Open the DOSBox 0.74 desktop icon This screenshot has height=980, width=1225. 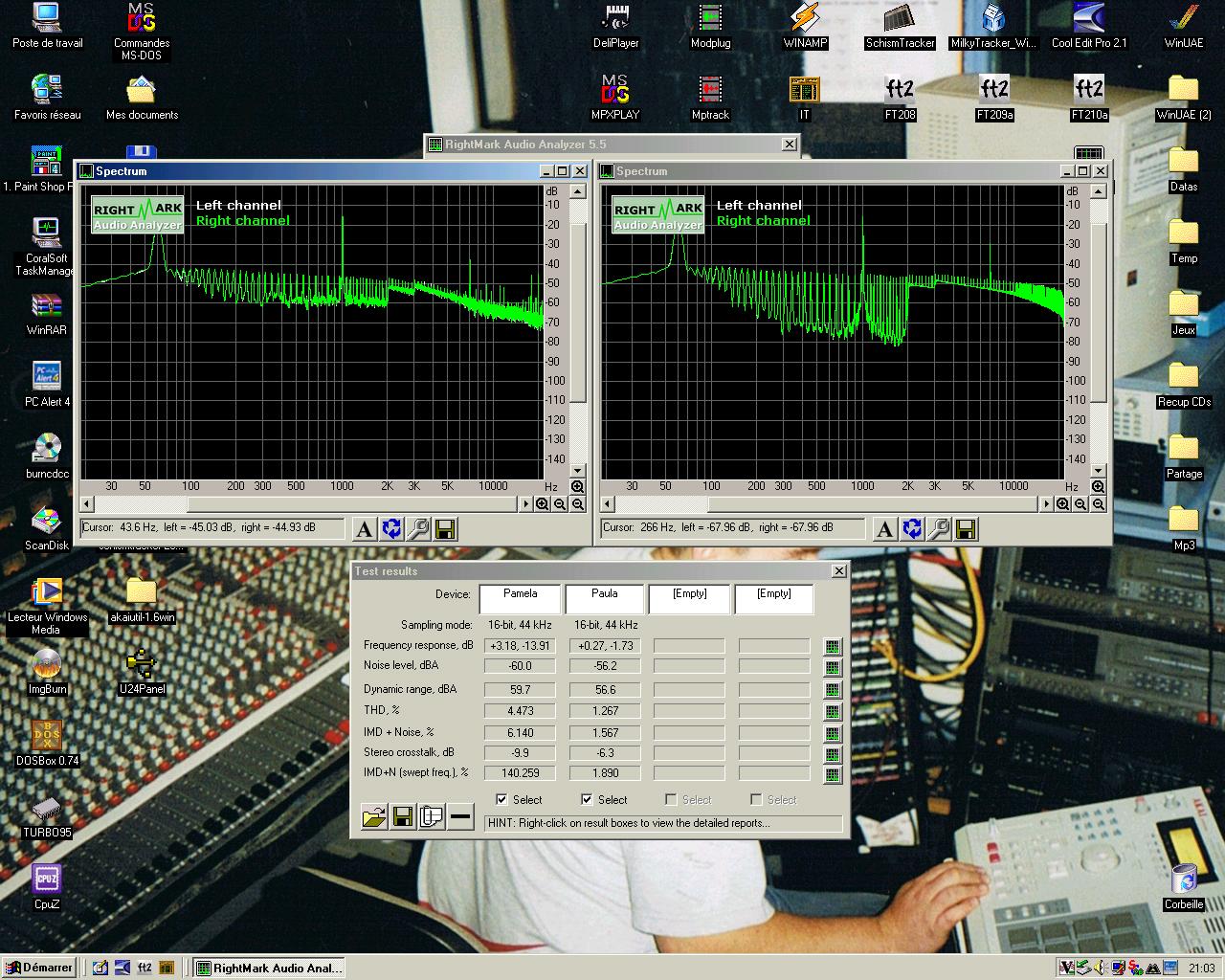pos(47,744)
